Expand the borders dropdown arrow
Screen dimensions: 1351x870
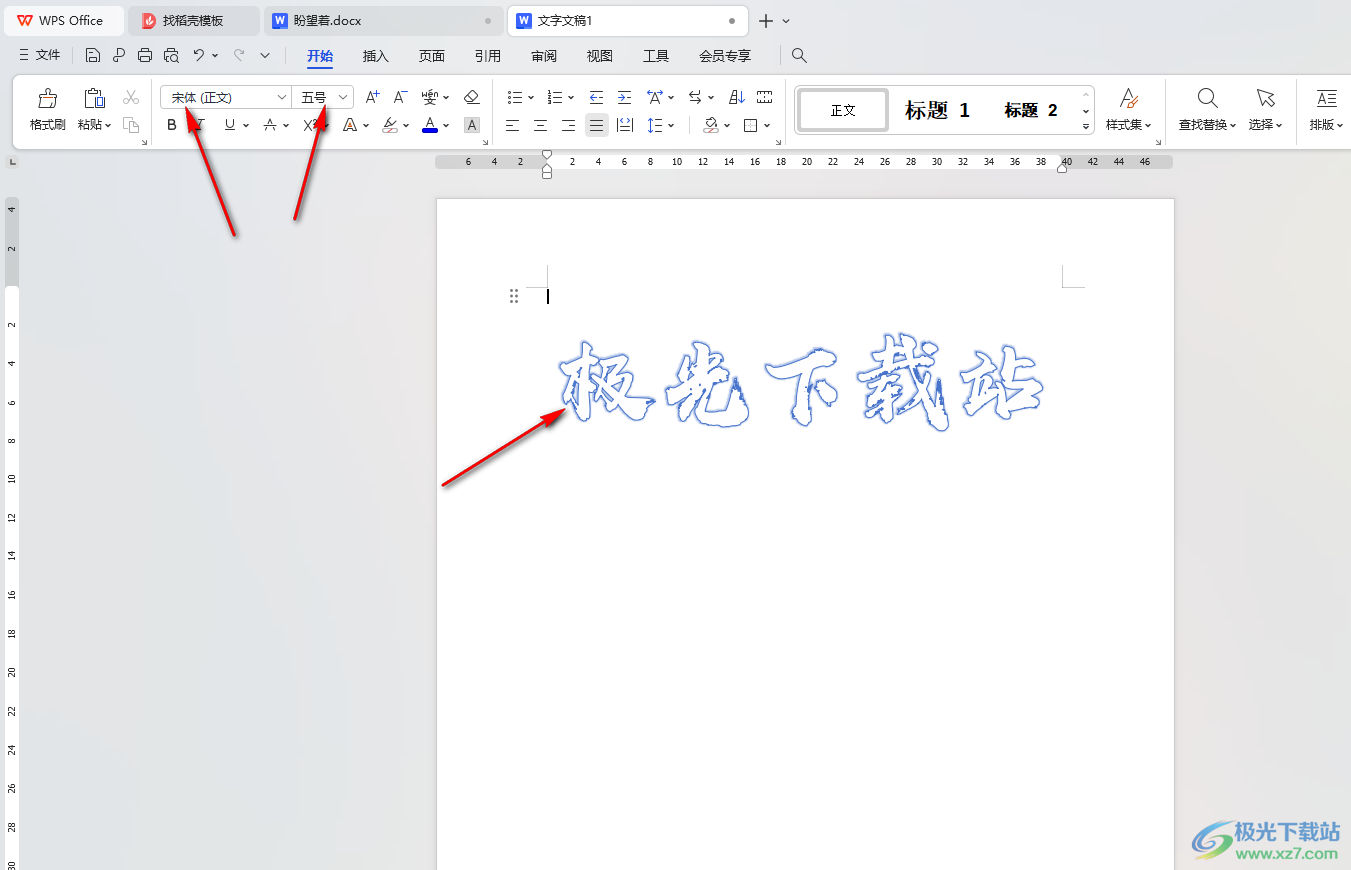[767, 125]
